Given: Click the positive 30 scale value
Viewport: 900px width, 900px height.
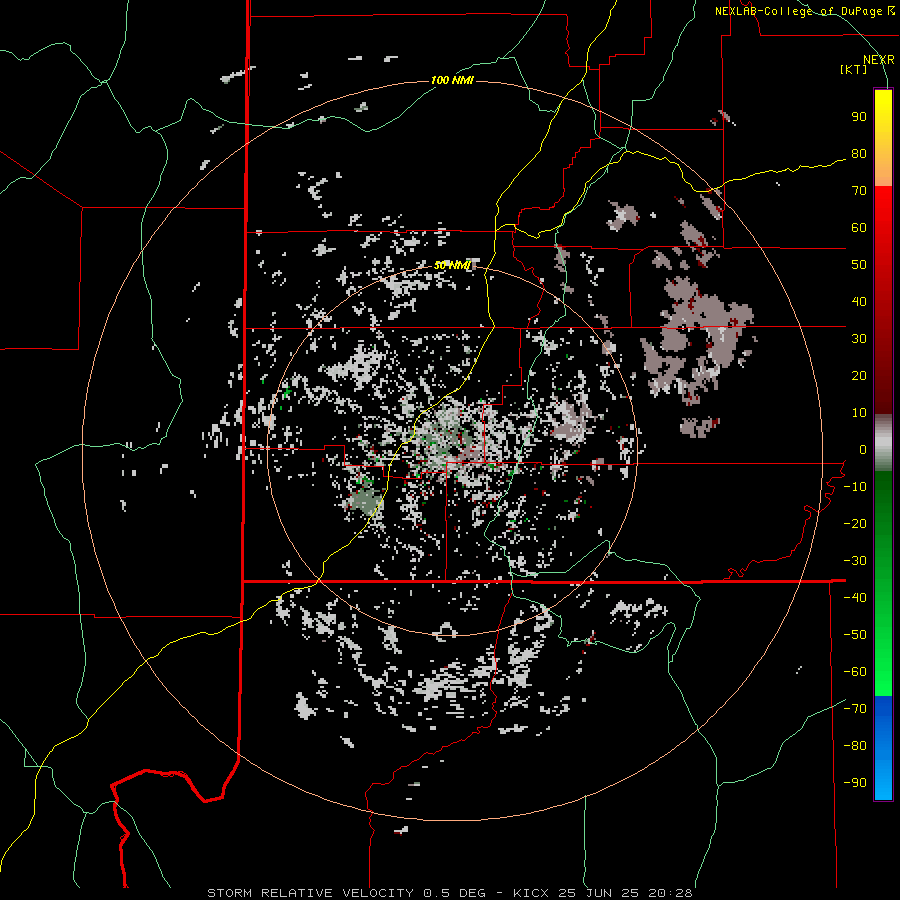Looking at the screenshot, I should (x=859, y=339).
